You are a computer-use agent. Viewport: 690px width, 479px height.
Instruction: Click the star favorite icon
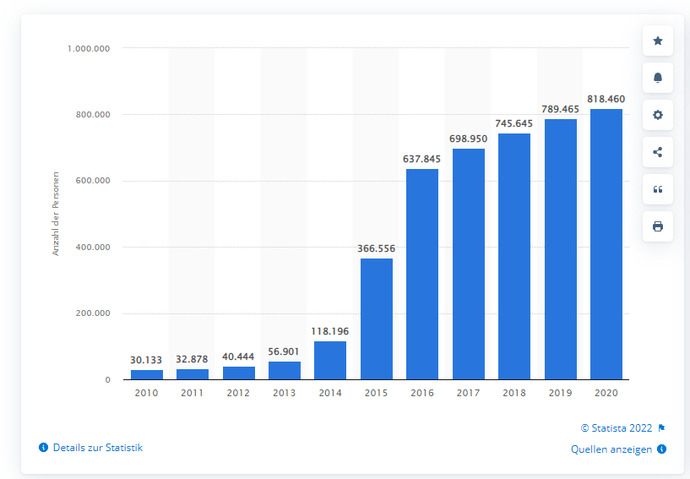click(657, 41)
